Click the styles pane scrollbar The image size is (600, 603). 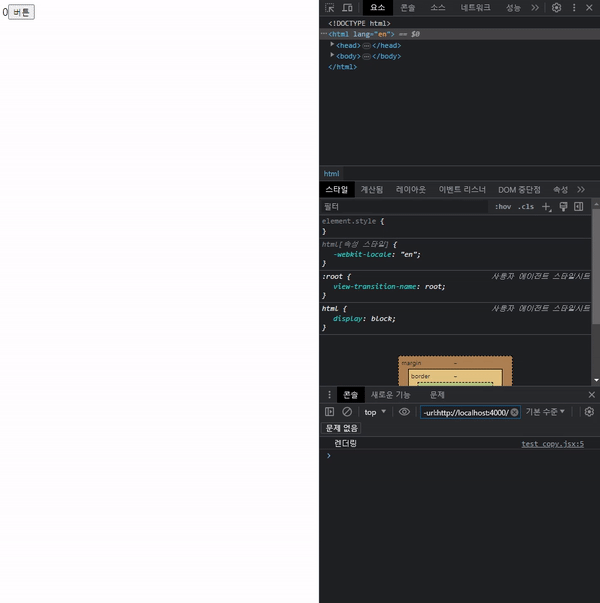[x=596, y=265]
